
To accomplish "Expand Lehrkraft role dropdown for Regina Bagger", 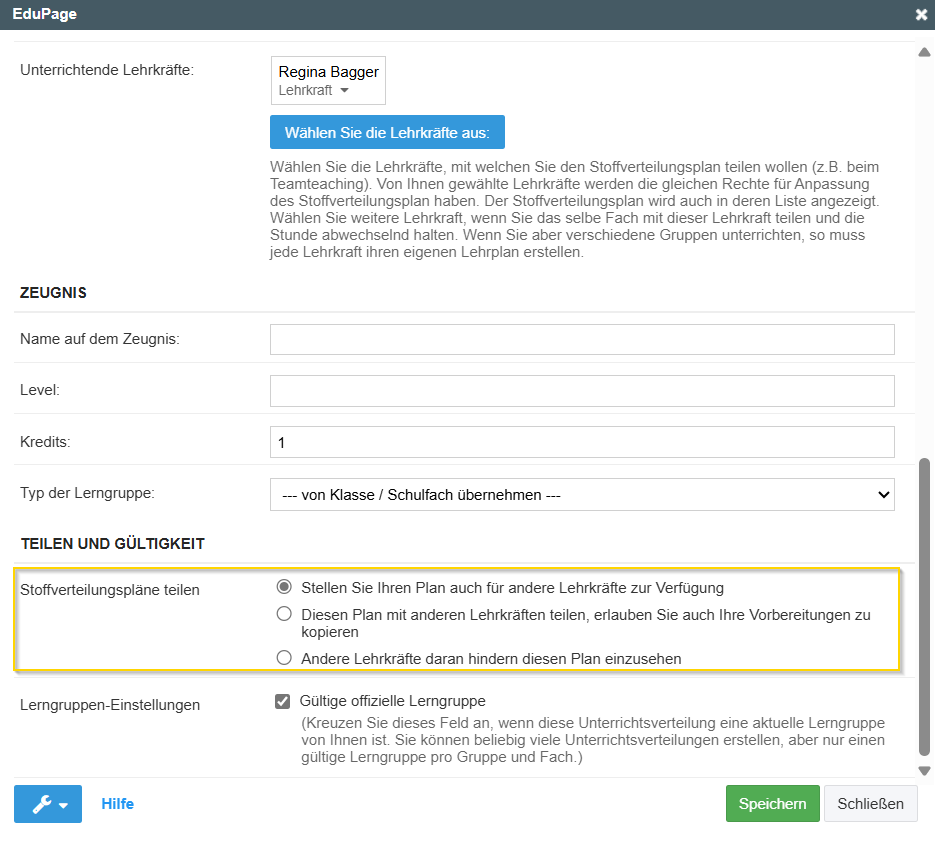I will [x=313, y=90].
